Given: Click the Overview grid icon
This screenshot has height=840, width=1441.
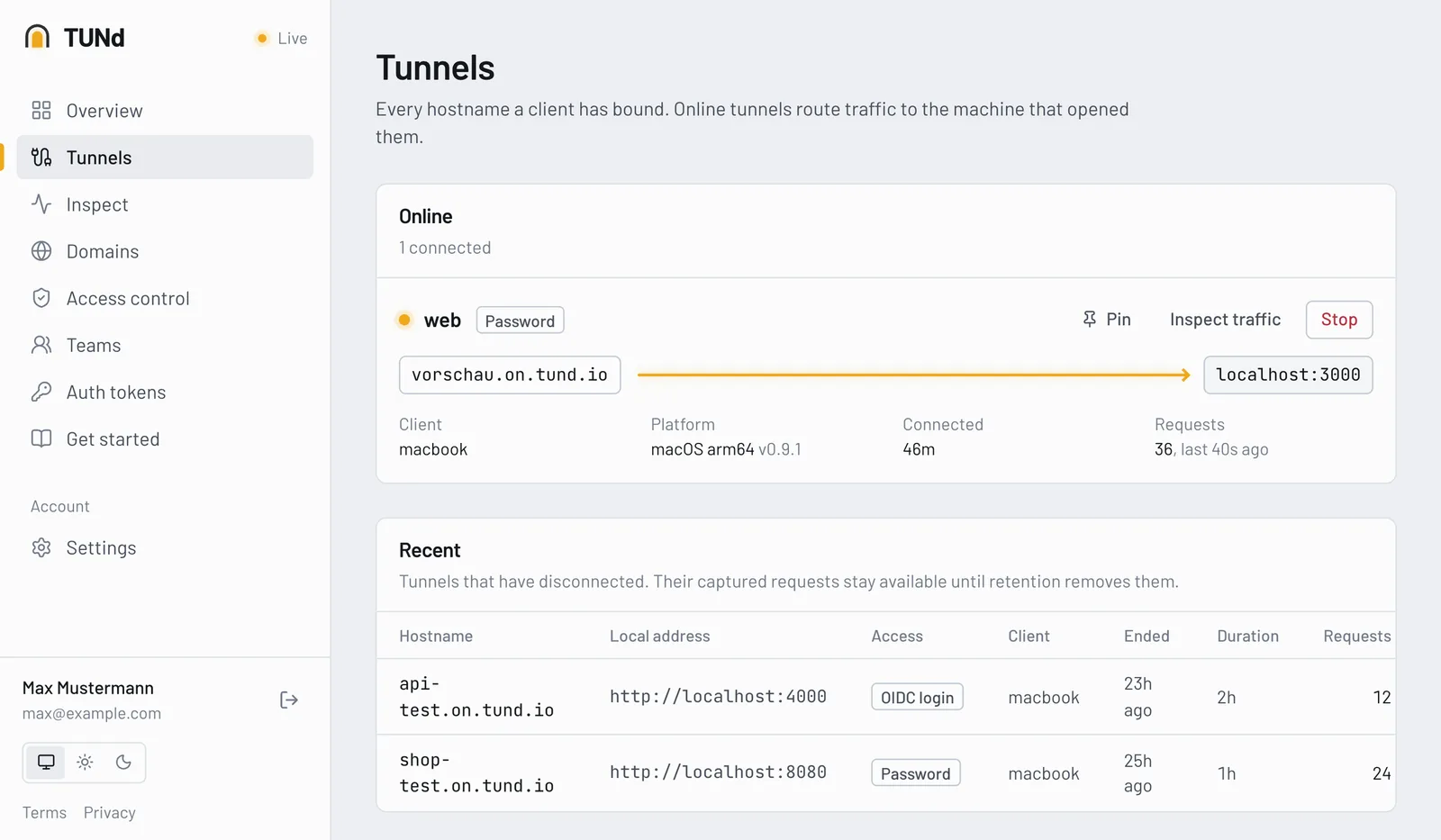Looking at the screenshot, I should click(x=41, y=110).
